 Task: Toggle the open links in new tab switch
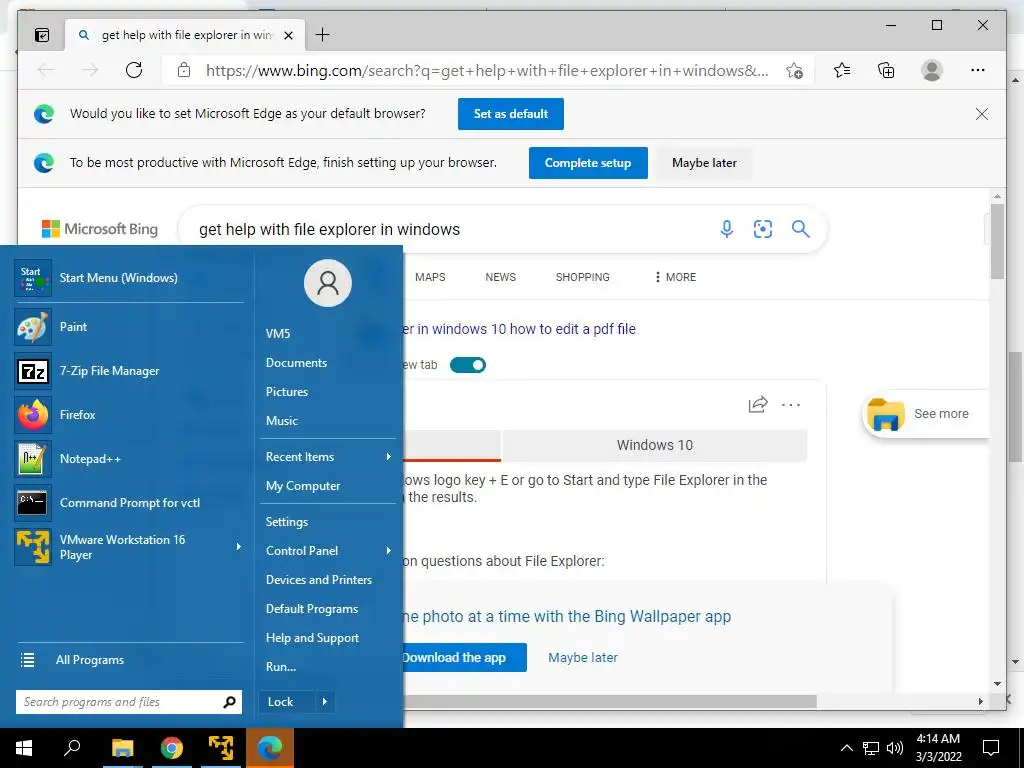point(468,365)
